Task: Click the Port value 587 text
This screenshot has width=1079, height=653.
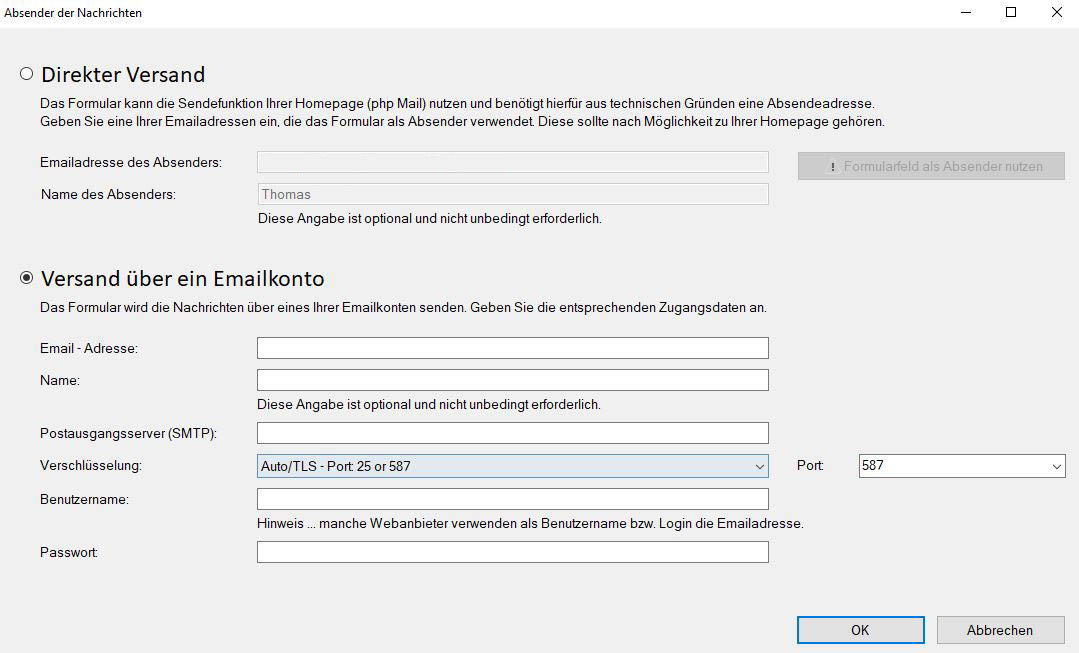Action: (873, 466)
